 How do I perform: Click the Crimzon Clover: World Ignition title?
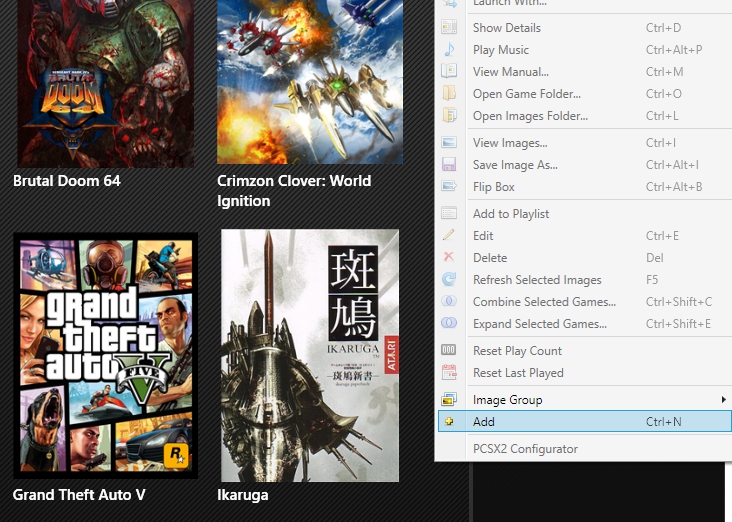pos(294,190)
